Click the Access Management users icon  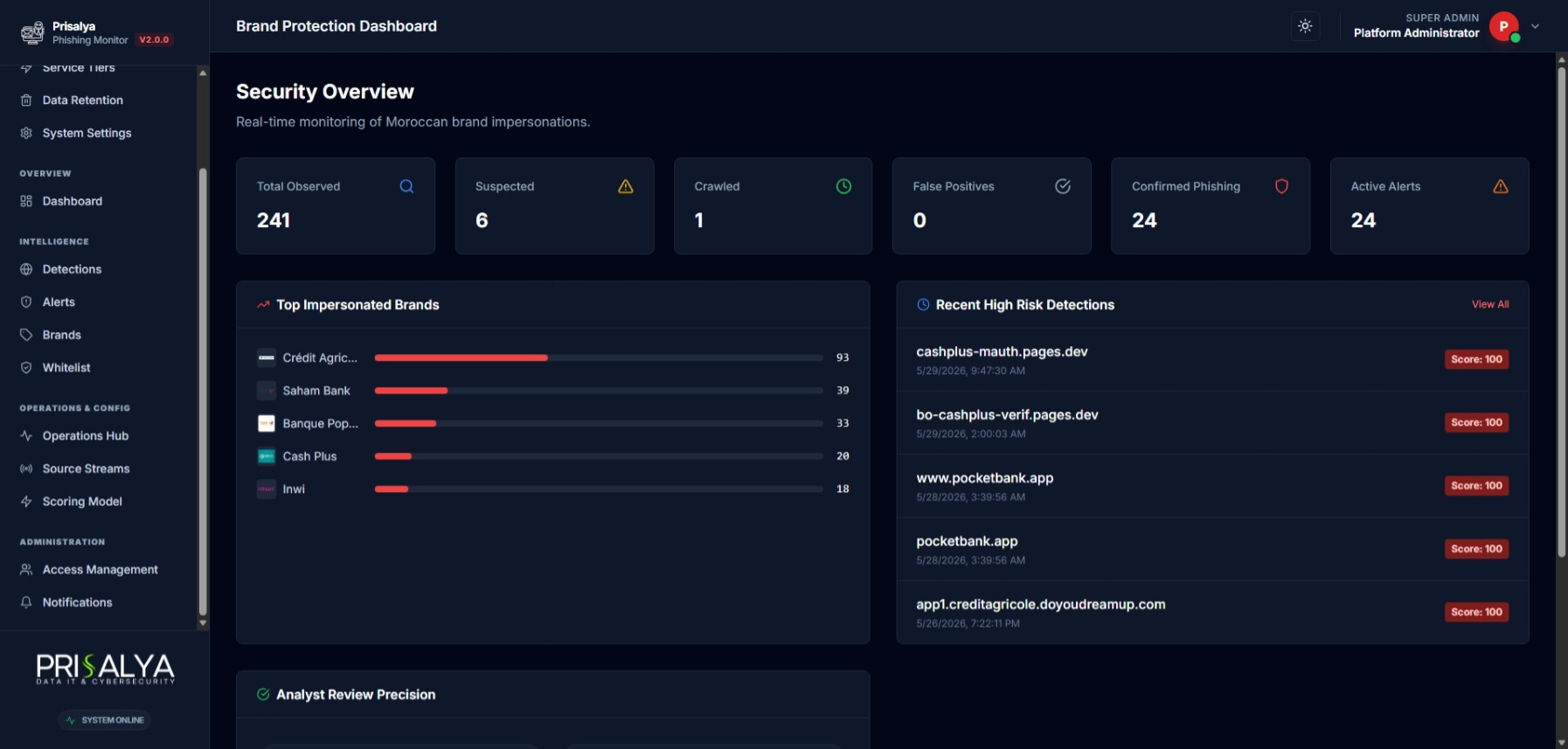[26, 570]
